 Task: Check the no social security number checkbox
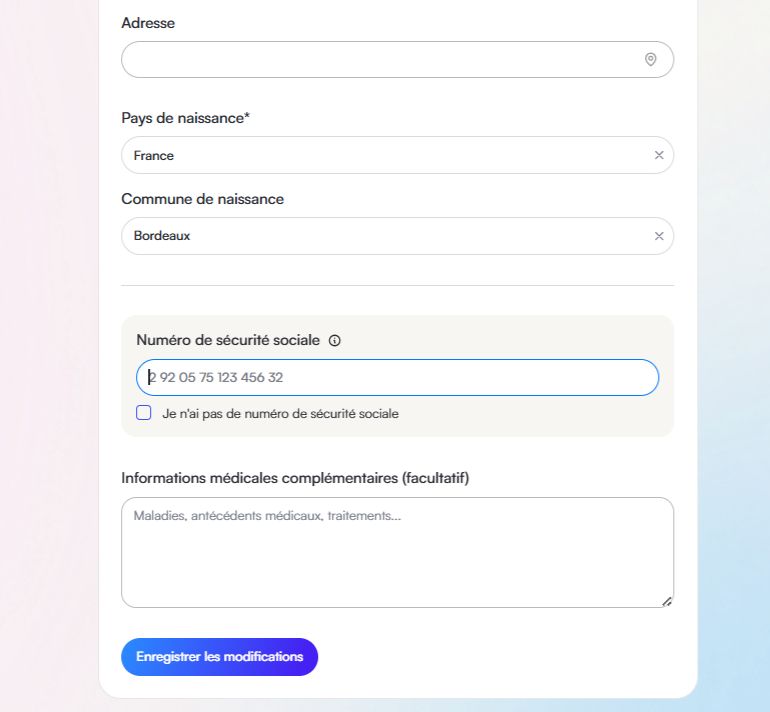tap(143, 413)
